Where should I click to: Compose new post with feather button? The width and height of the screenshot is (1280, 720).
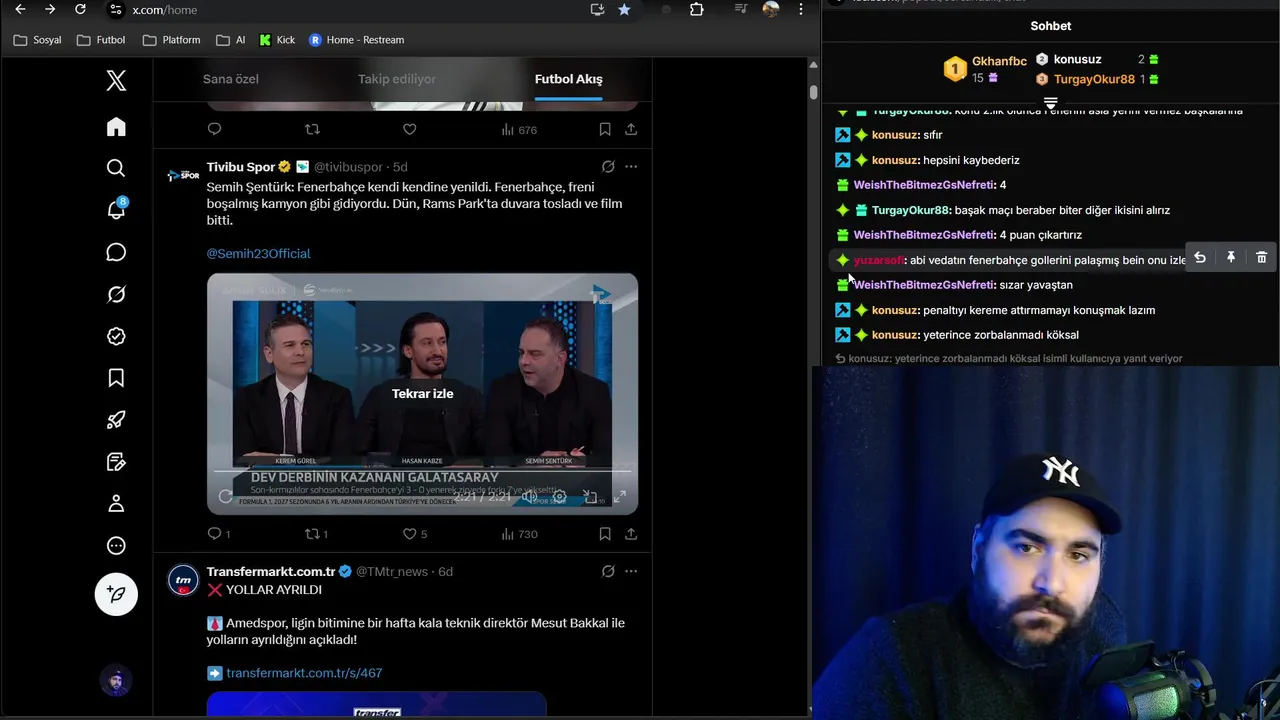coord(116,594)
